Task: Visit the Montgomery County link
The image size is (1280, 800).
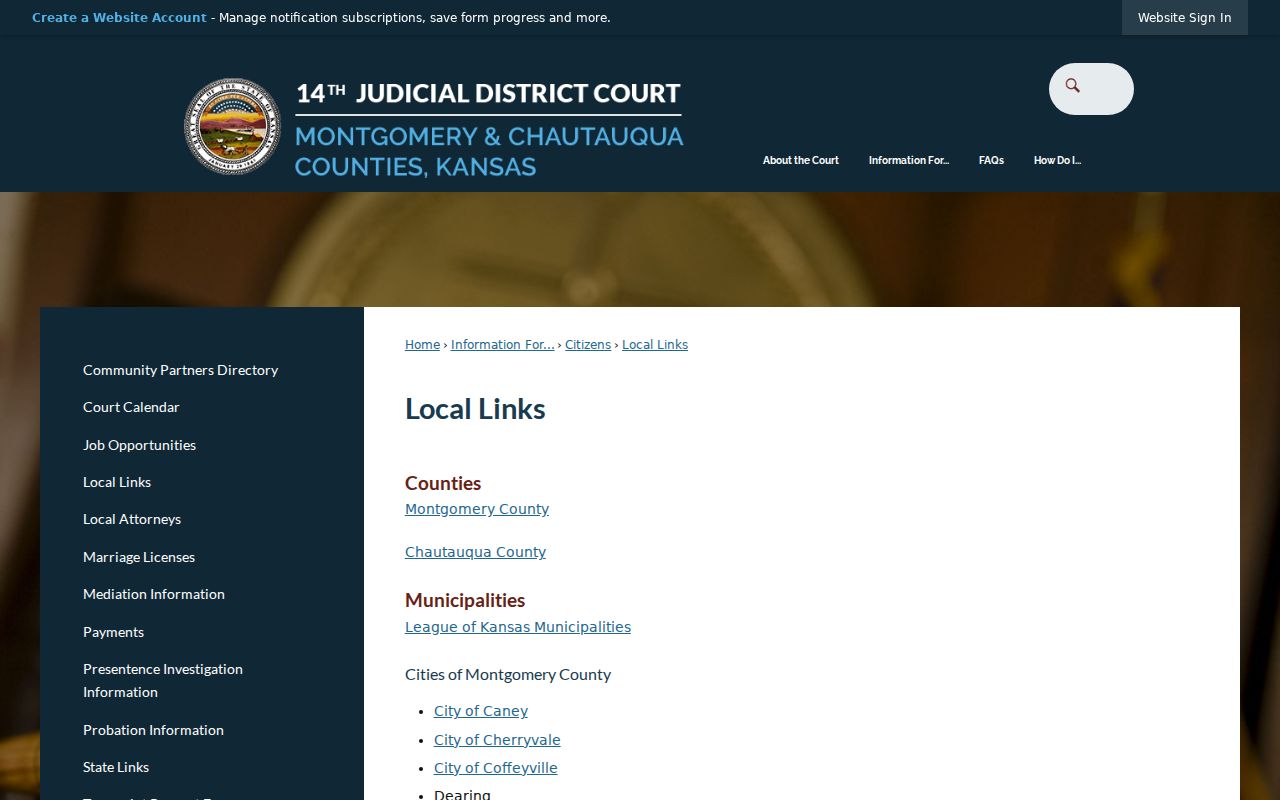Action: [477, 509]
